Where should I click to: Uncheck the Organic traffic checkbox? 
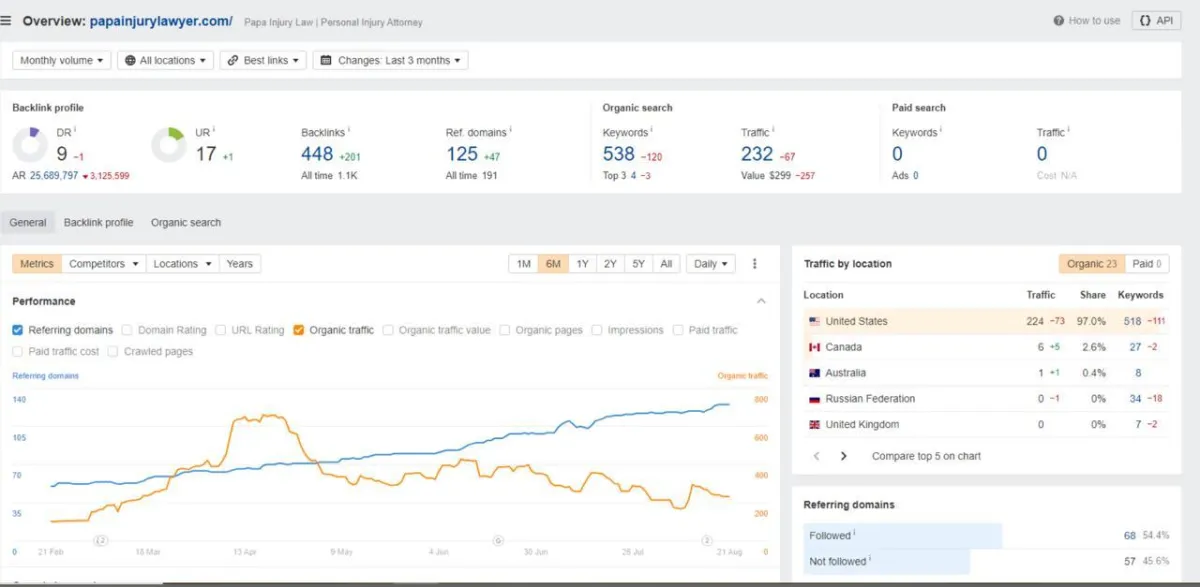pyautogui.click(x=299, y=330)
